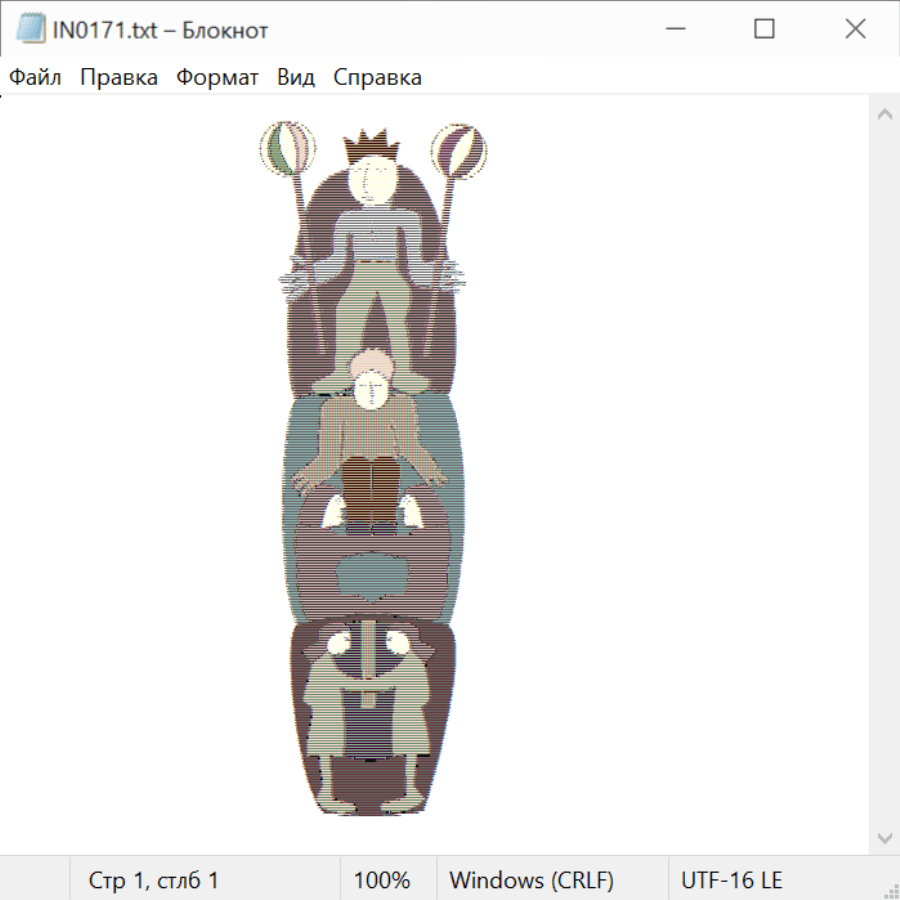Click the window resize grip at corner

[x=890, y=890]
